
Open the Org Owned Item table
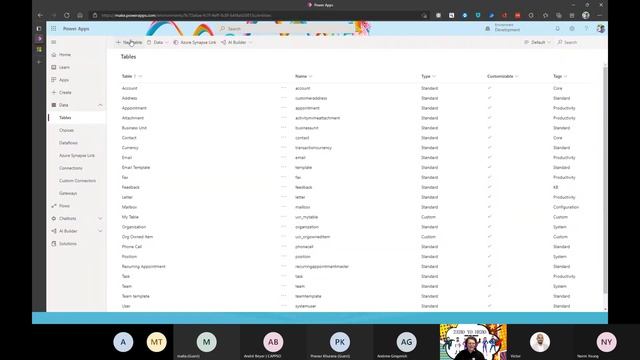point(137,237)
